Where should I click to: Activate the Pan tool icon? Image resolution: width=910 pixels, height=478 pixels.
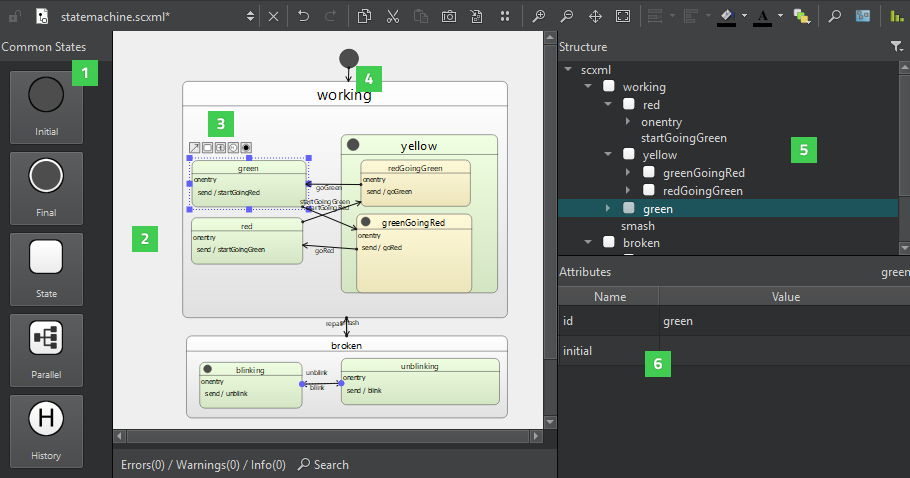point(595,17)
